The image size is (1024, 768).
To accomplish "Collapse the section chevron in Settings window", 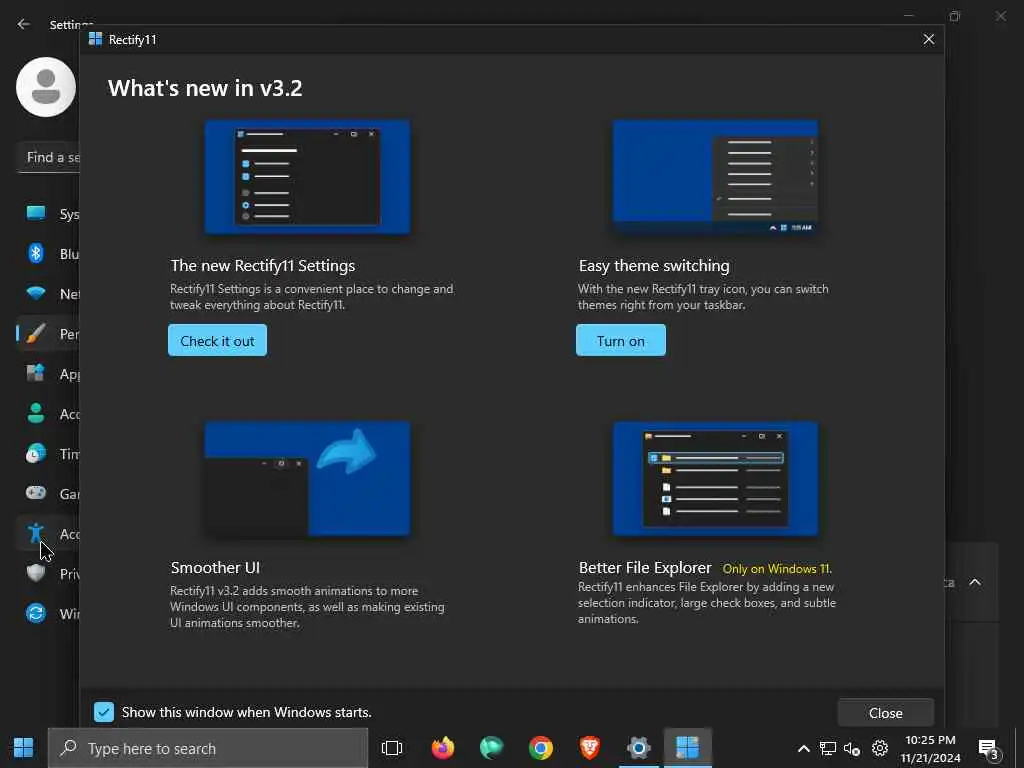I will coord(975,582).
